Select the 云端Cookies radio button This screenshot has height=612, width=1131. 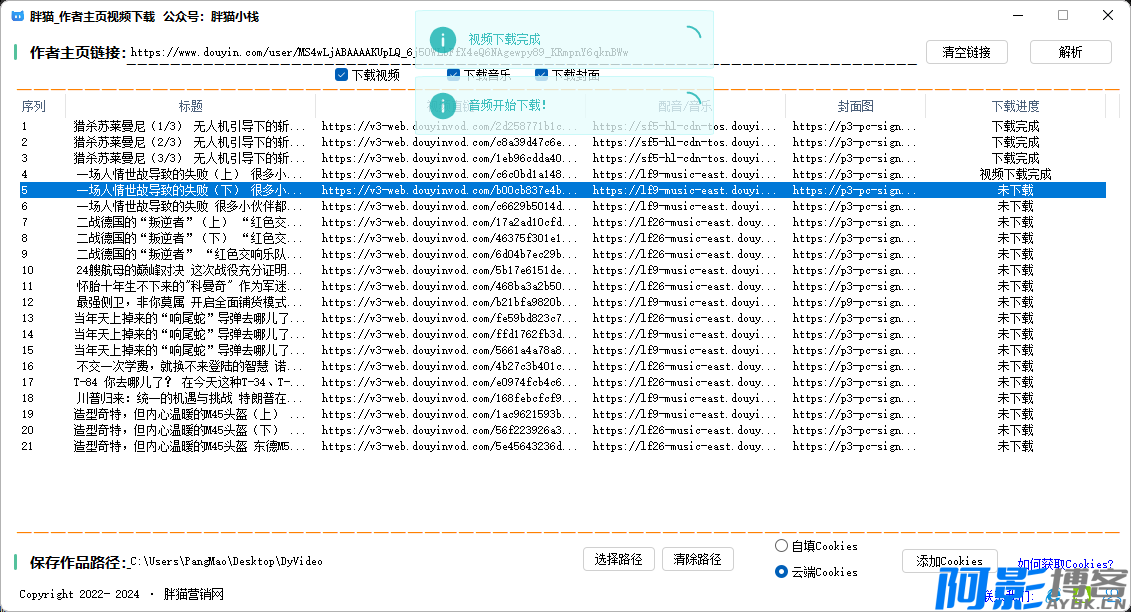781,572
